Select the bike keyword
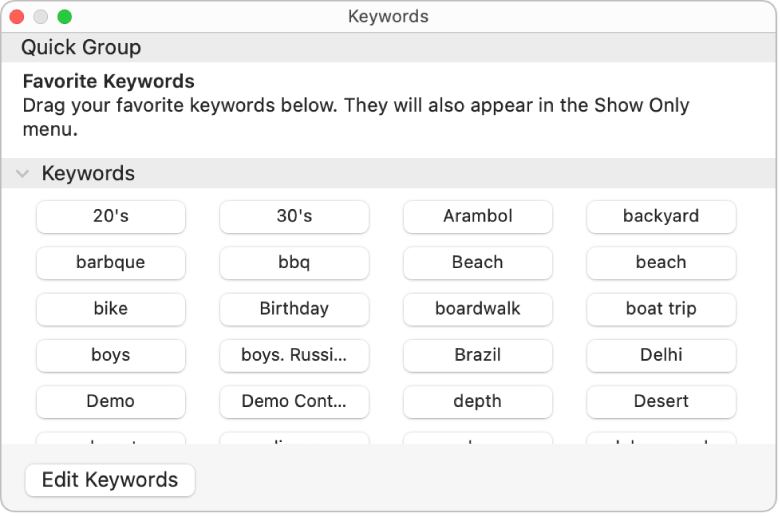This screenshot has height=516, width=780. [x=110, y=309]
